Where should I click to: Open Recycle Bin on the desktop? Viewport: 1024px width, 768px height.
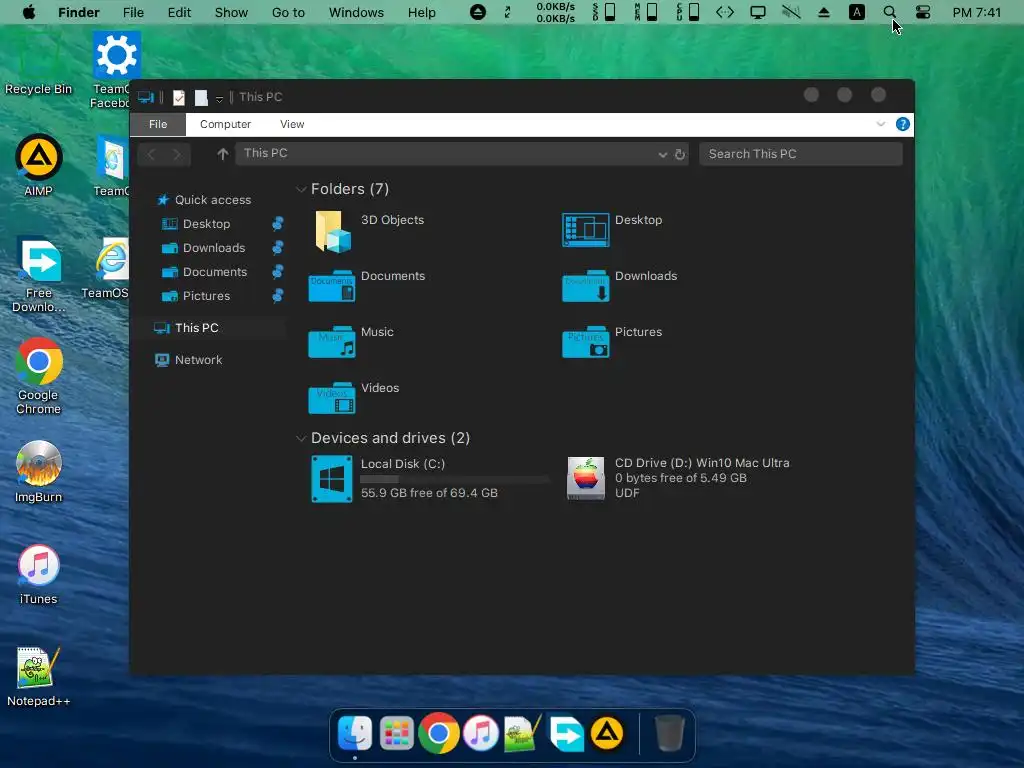point(39,65)
